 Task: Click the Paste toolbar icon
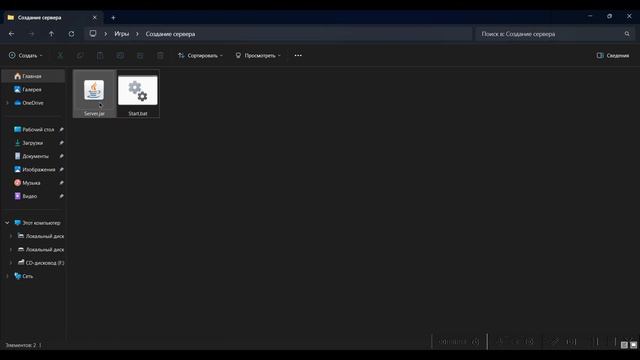click(x=100, y=56)
